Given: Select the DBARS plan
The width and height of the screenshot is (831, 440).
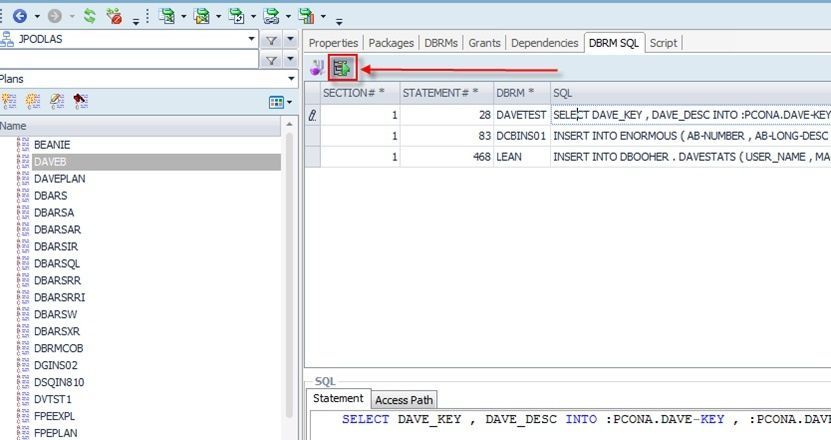Looking at the screenshot, I should click(50, 196).
